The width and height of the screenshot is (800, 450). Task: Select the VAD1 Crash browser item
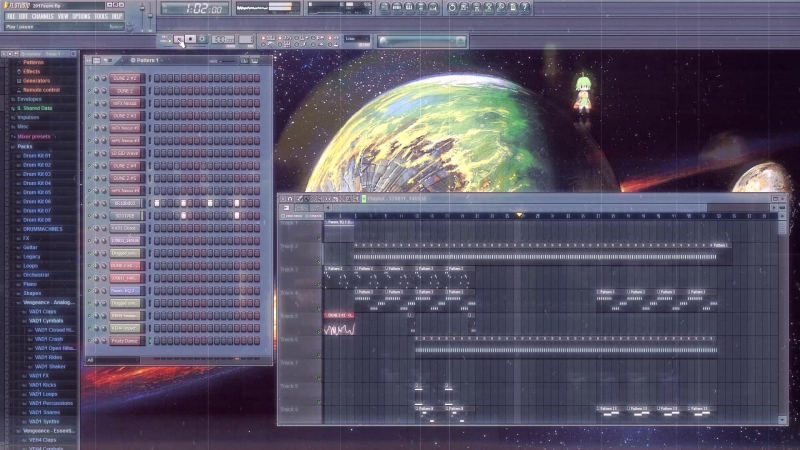[x=49, y=339]
